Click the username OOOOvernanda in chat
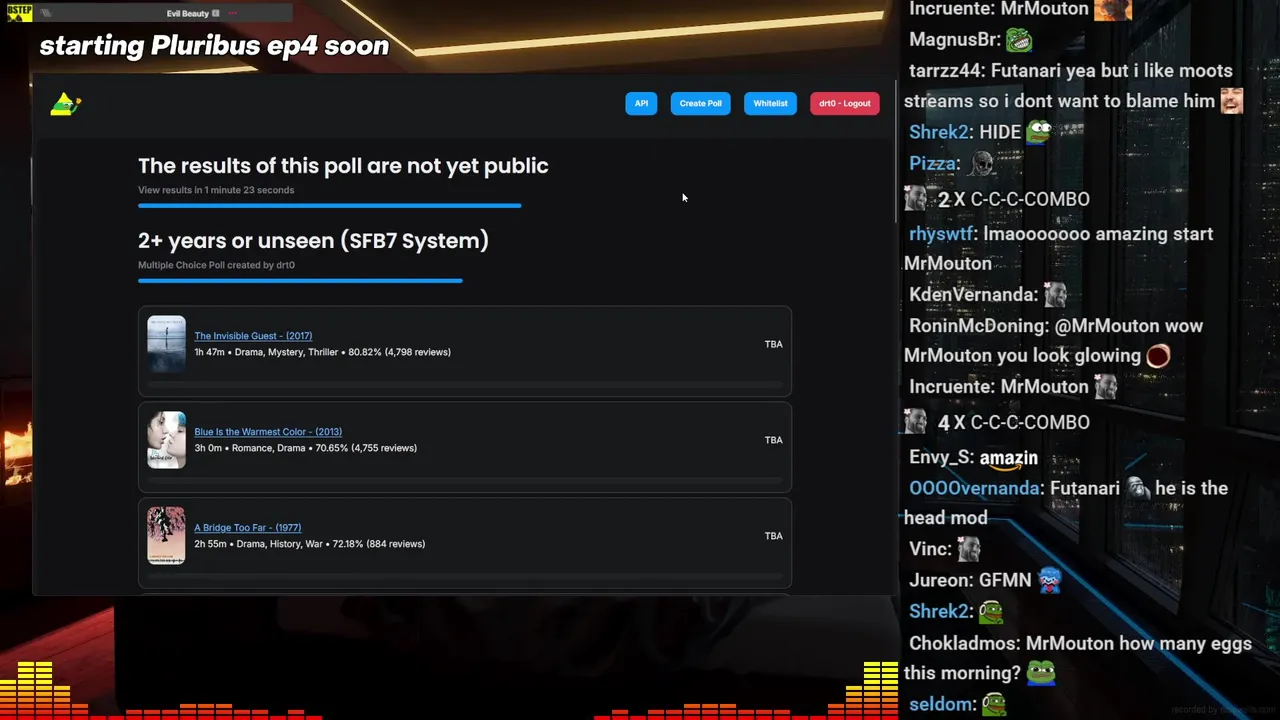 [974, 488]
